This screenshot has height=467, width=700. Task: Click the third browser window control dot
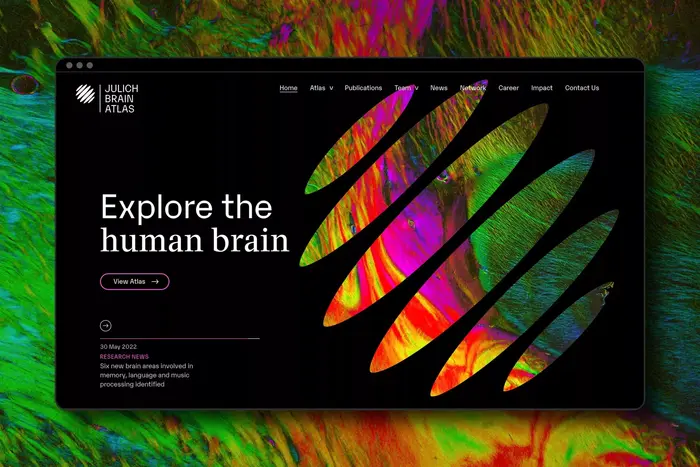pyautogui.click(x=90, y=65)
